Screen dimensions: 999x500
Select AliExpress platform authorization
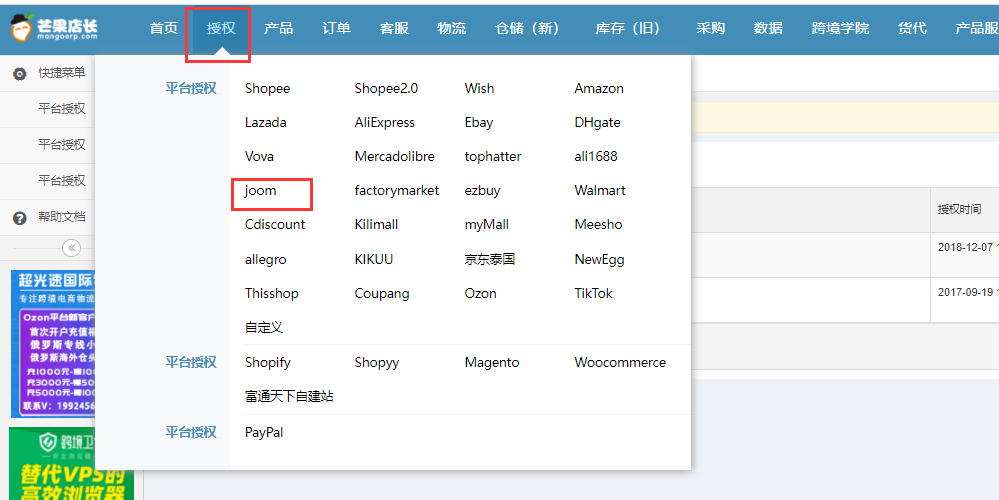click(x=385, y=122)
